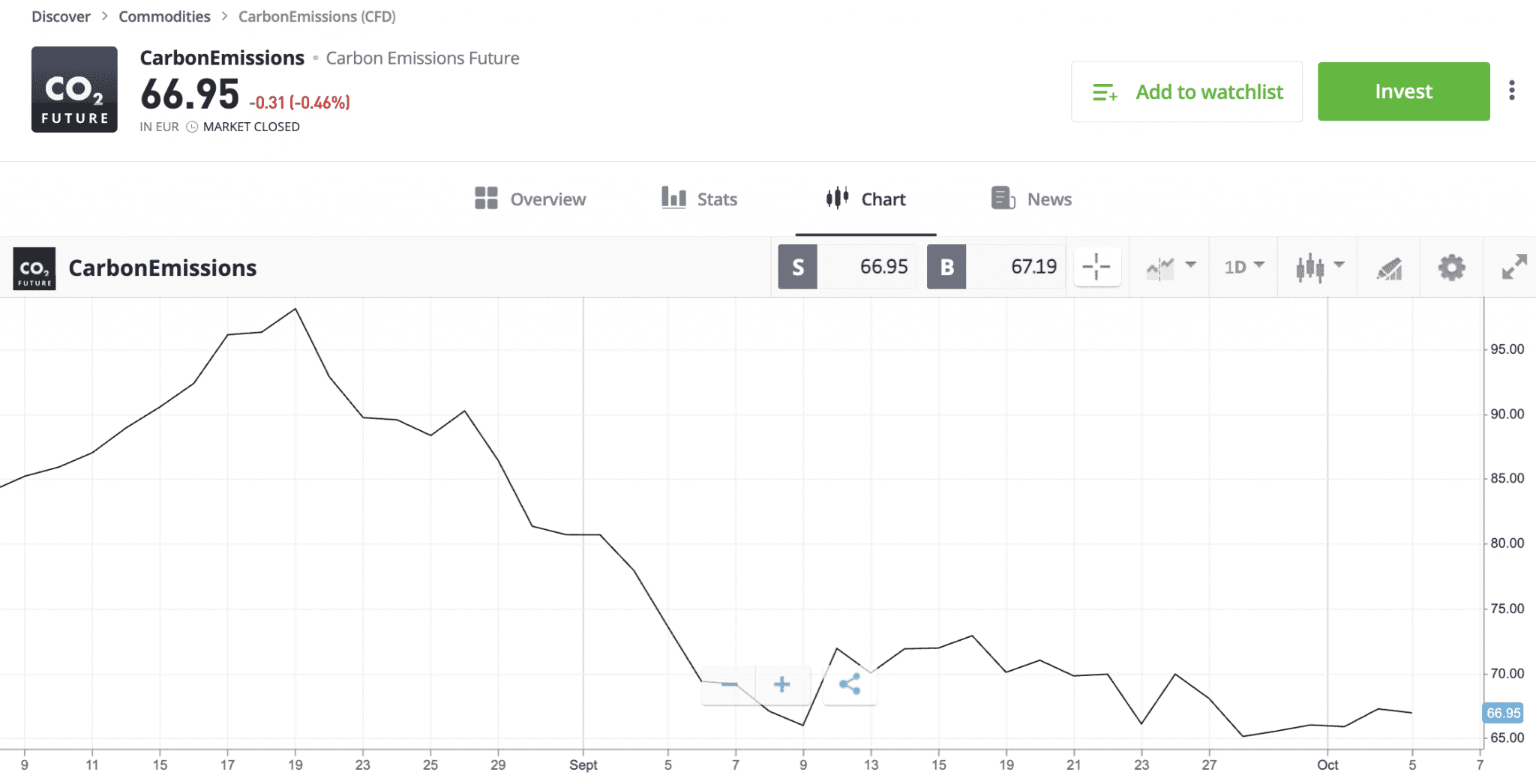Click the 75.00 price axis label
This screenshot has width=1536, height=784.
tap(1507, 609)
